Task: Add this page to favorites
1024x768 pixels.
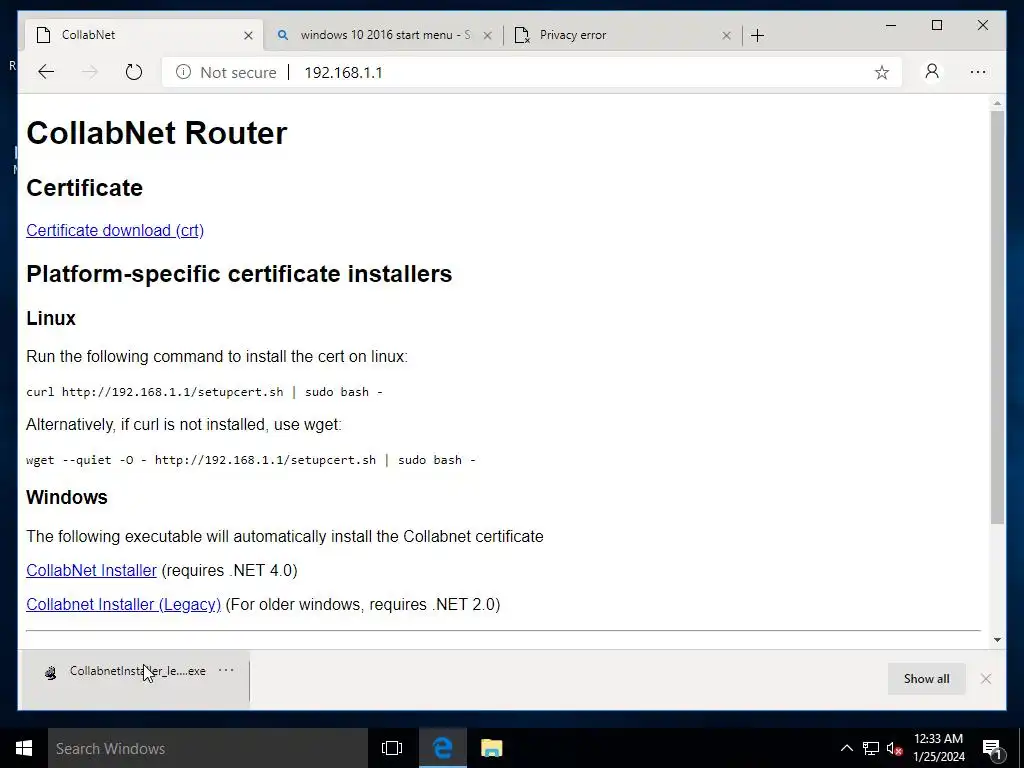Action: (x=882, y=72)
